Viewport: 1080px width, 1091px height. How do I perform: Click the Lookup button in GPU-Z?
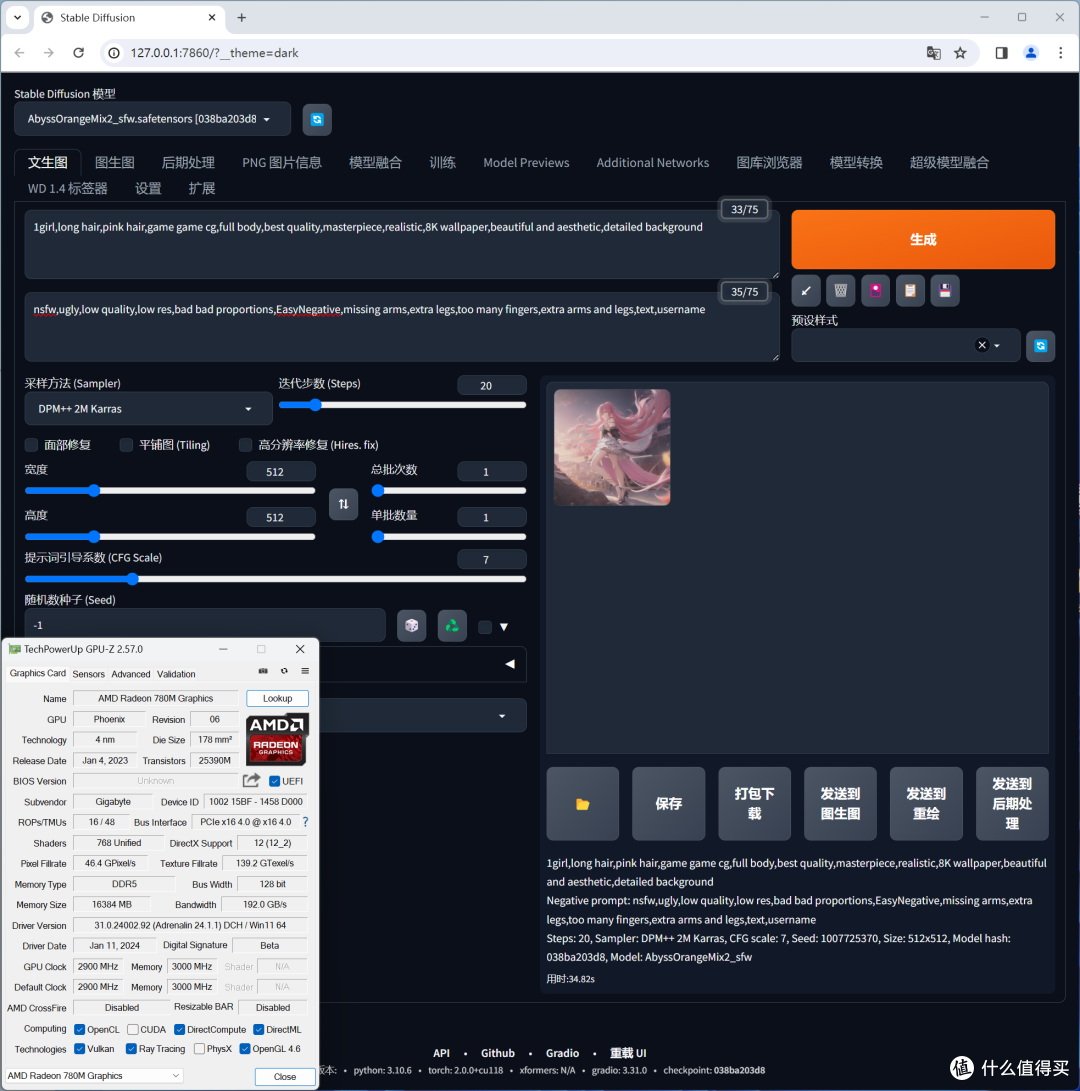[277, 698]
